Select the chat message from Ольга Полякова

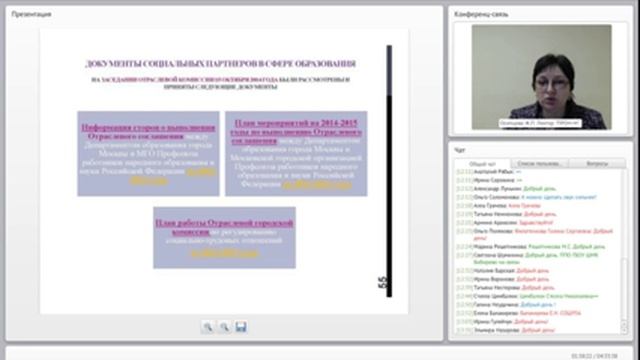(x=535, y=234)
